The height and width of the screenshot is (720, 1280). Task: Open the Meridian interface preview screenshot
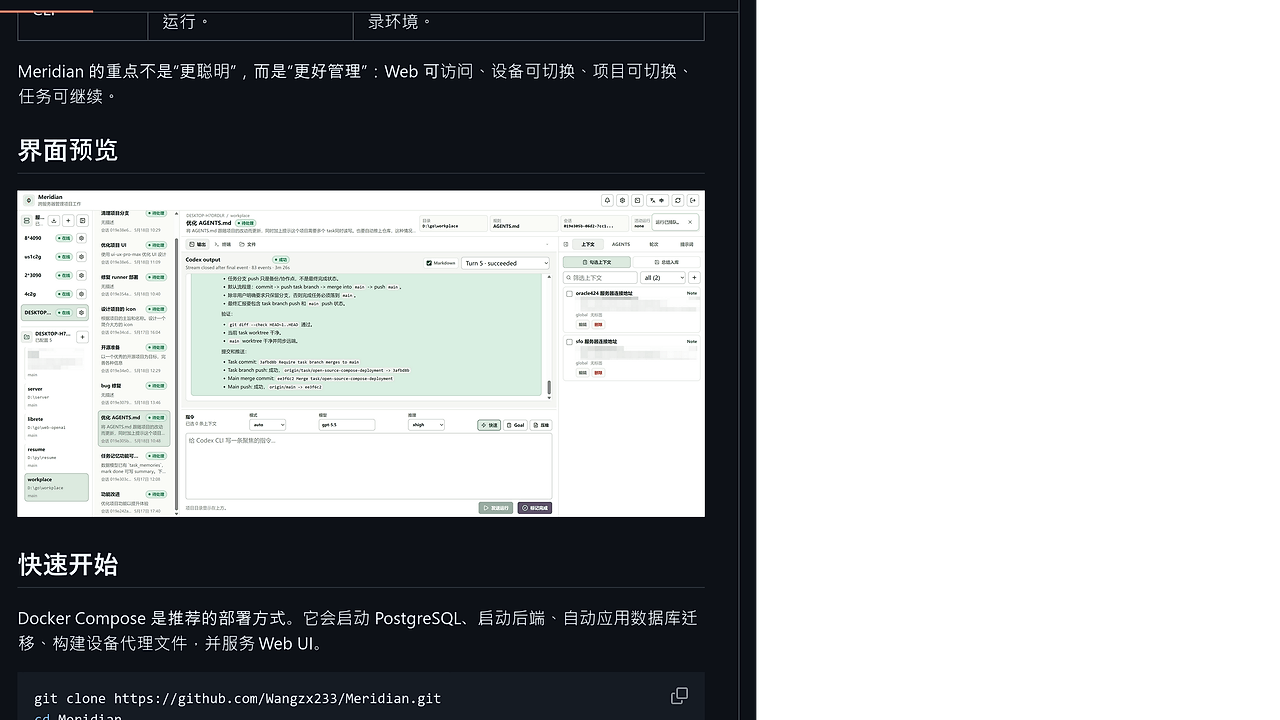coord(361,354)
